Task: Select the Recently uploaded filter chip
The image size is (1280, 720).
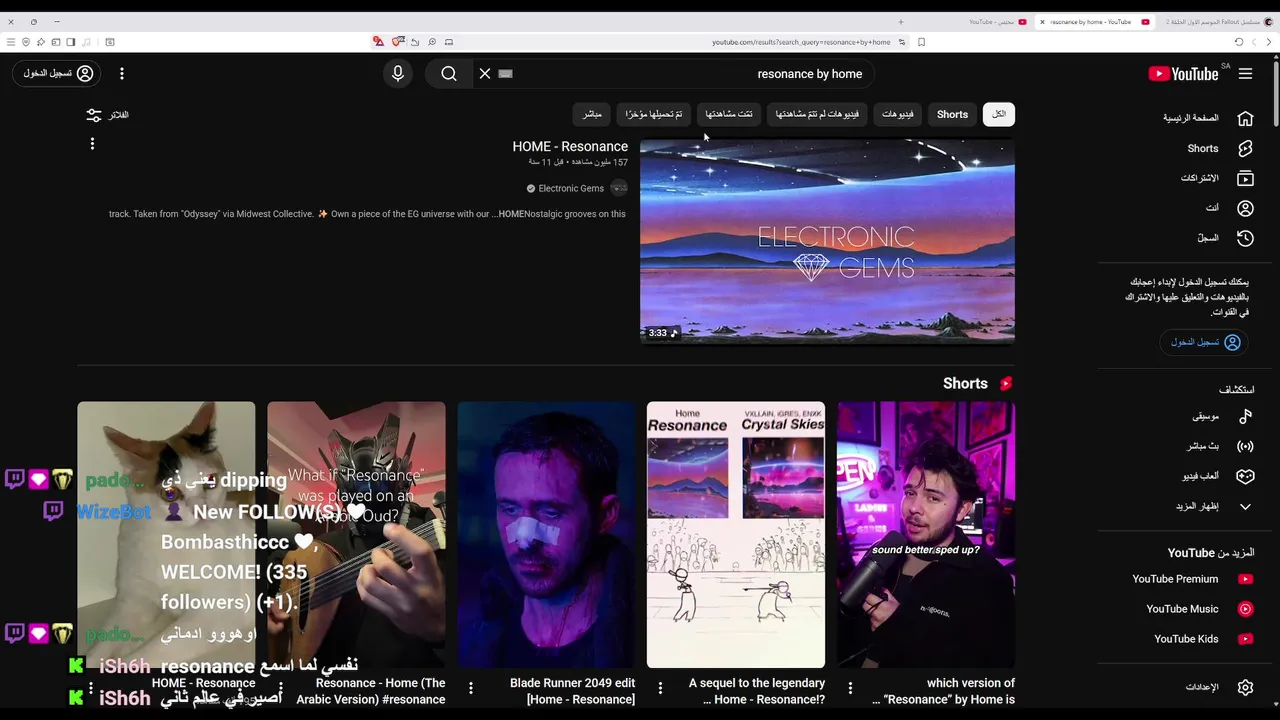Action: (x=654, y=114)
